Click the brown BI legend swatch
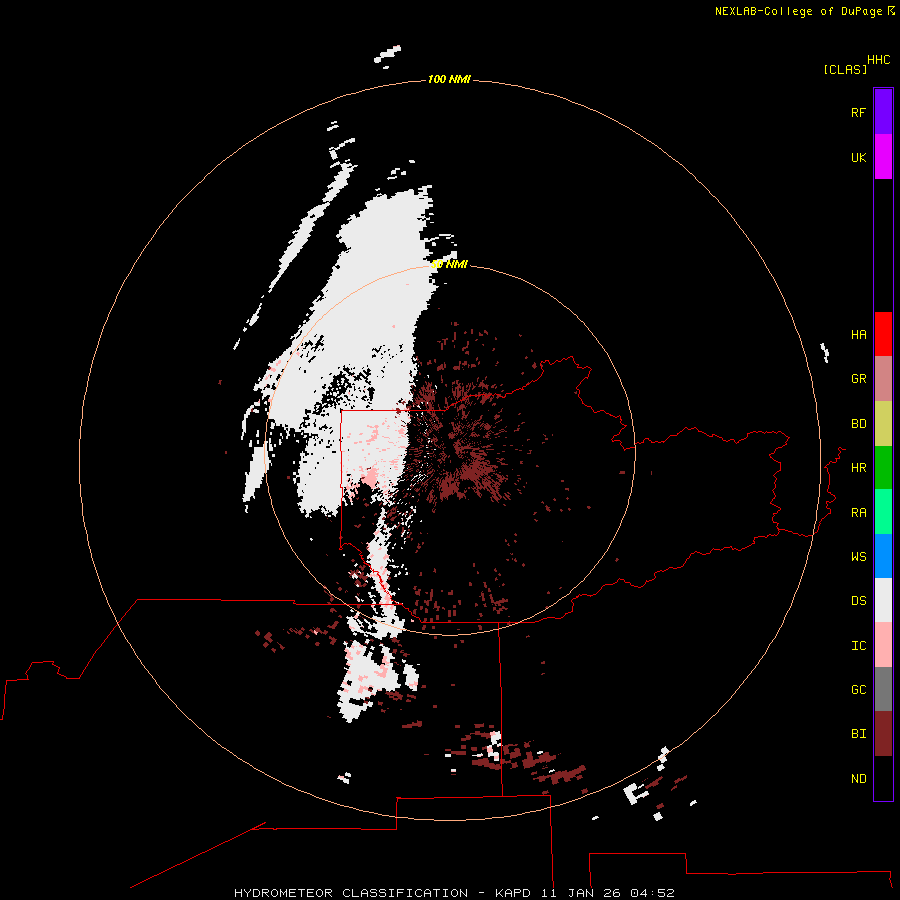 click(x=883, y=734)
